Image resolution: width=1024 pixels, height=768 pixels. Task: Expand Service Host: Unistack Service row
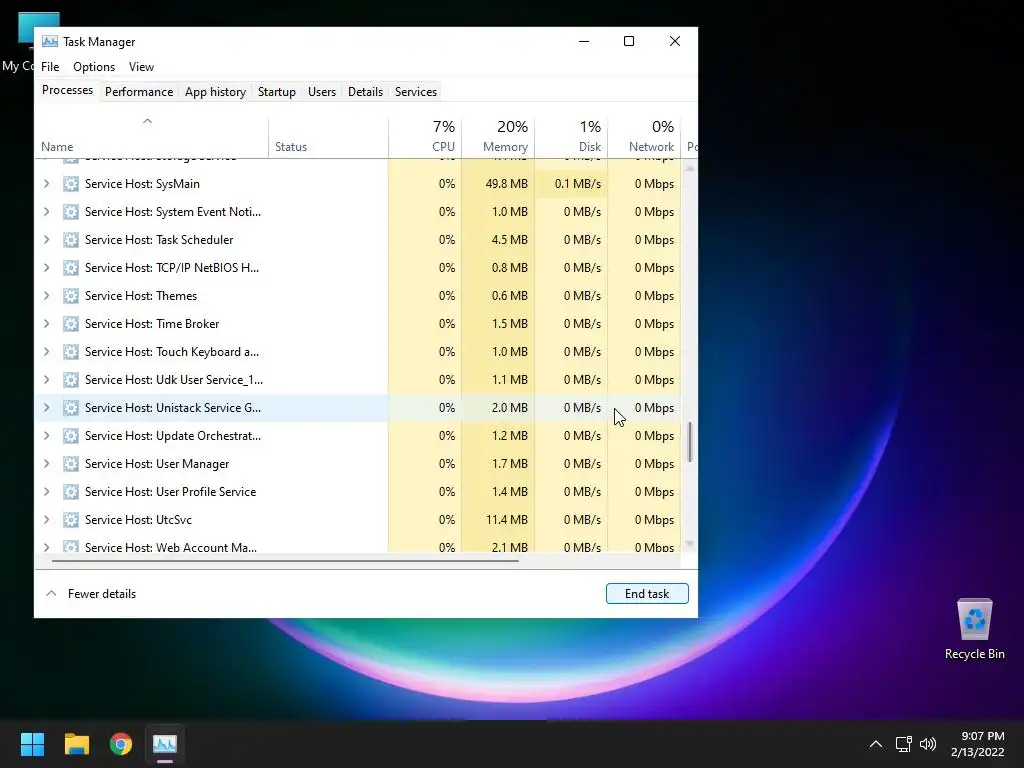coord(46,408)
